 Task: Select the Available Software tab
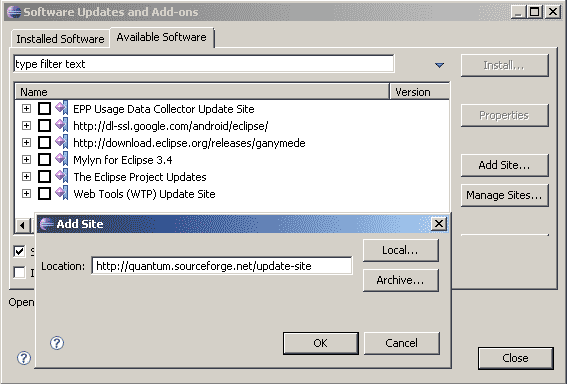tap(162, 37)
